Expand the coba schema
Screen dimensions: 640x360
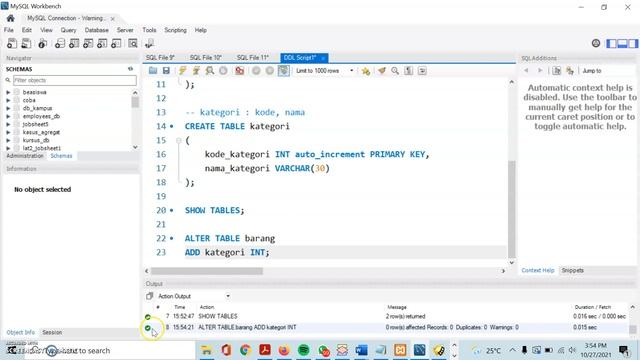coord(8,100)
